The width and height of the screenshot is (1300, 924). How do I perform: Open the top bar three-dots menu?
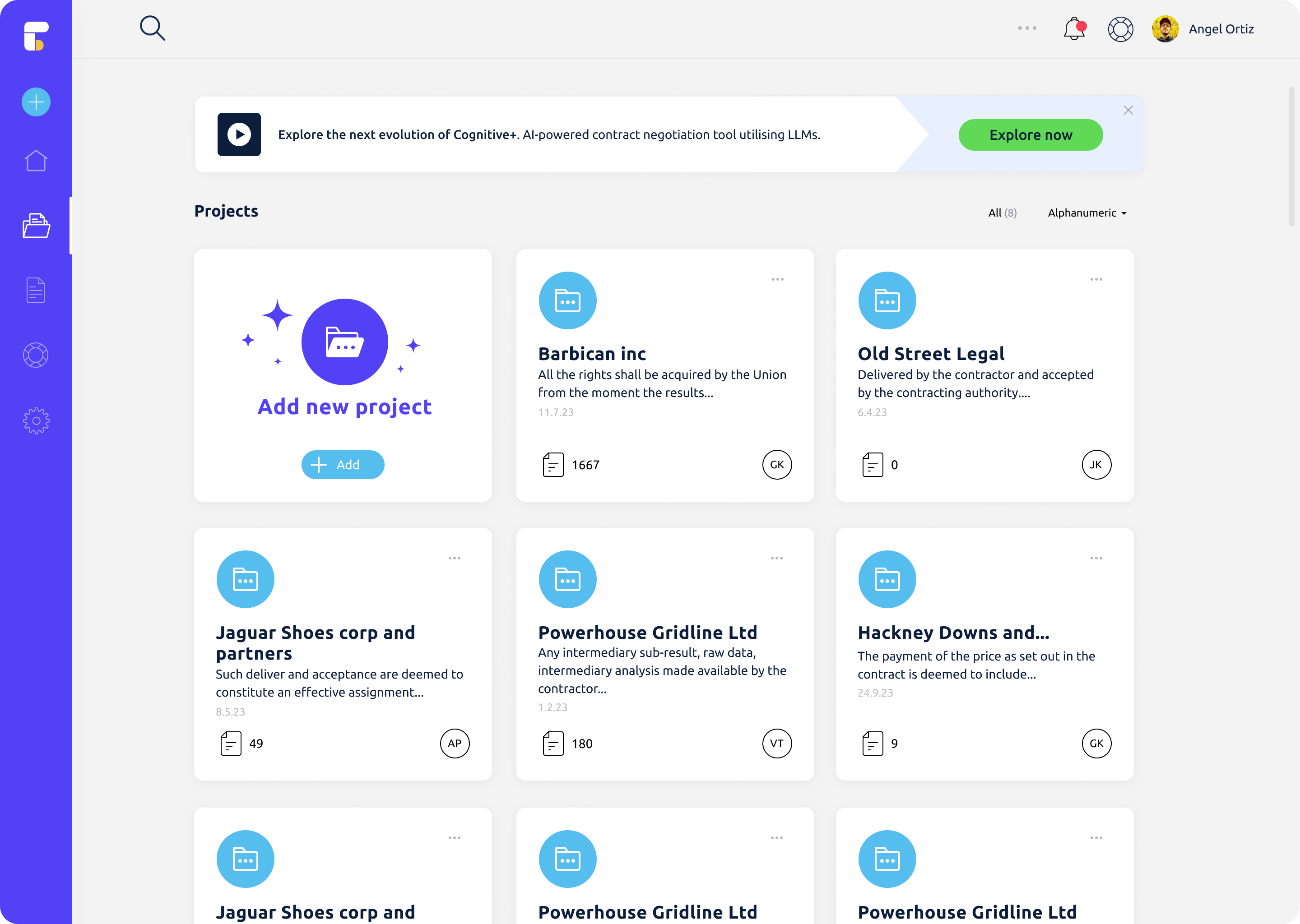click(x=1027, y=28)
